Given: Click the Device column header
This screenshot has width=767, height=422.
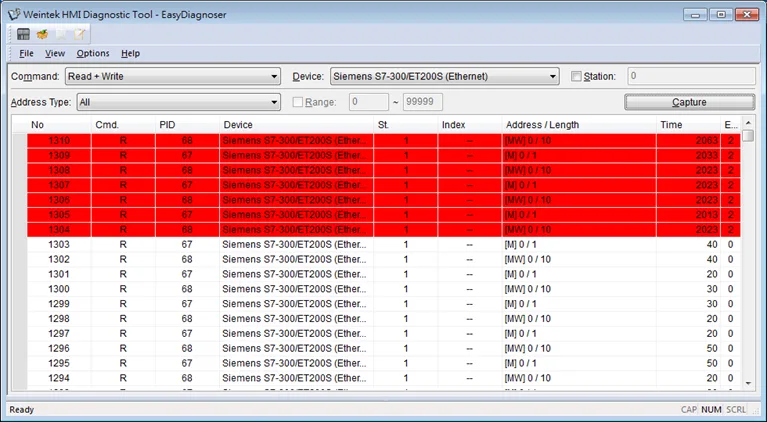Looking at the screenshot, I should click(296, 125).
